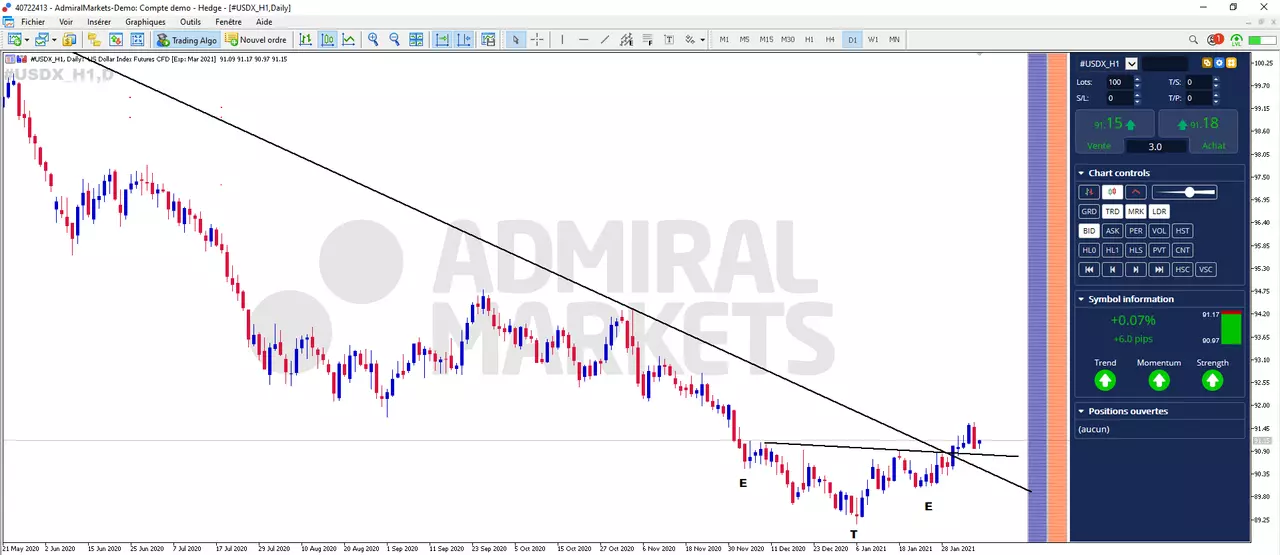1280x555 pixels.
Task: Toggle auto scroll chart to end
Action: click(x=442, y=40)
